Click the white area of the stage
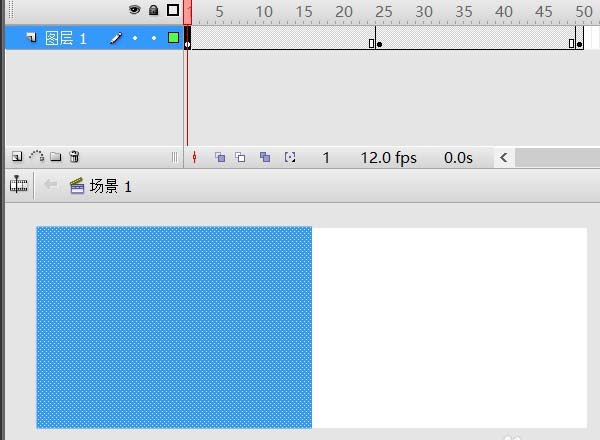This screenshot has height=440, width=600. tap(449, 328)
